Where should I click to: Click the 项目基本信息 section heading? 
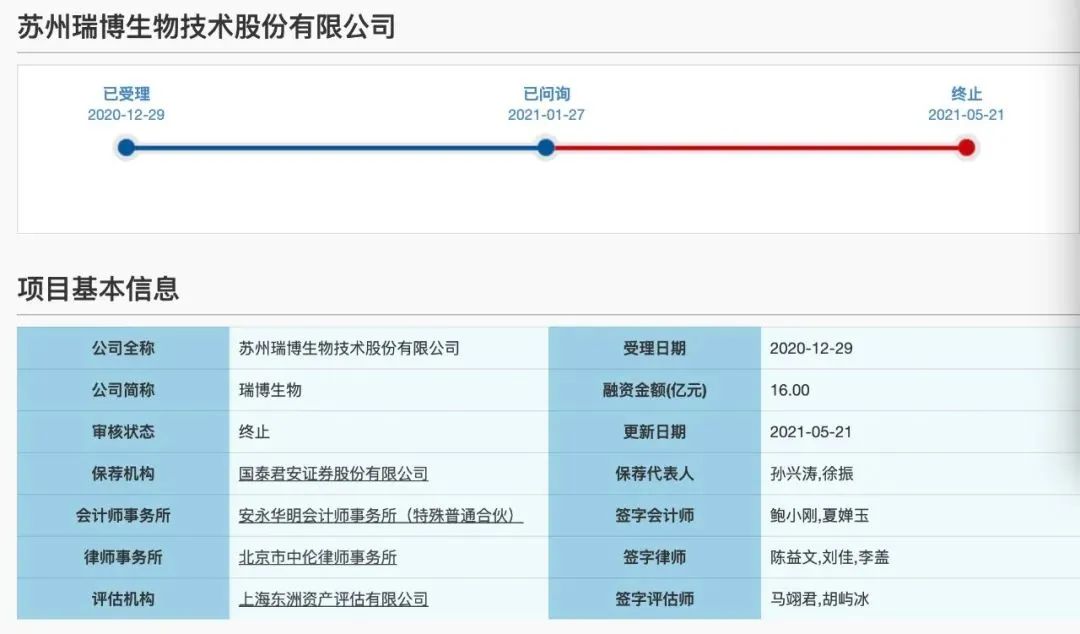pos(98,289)
